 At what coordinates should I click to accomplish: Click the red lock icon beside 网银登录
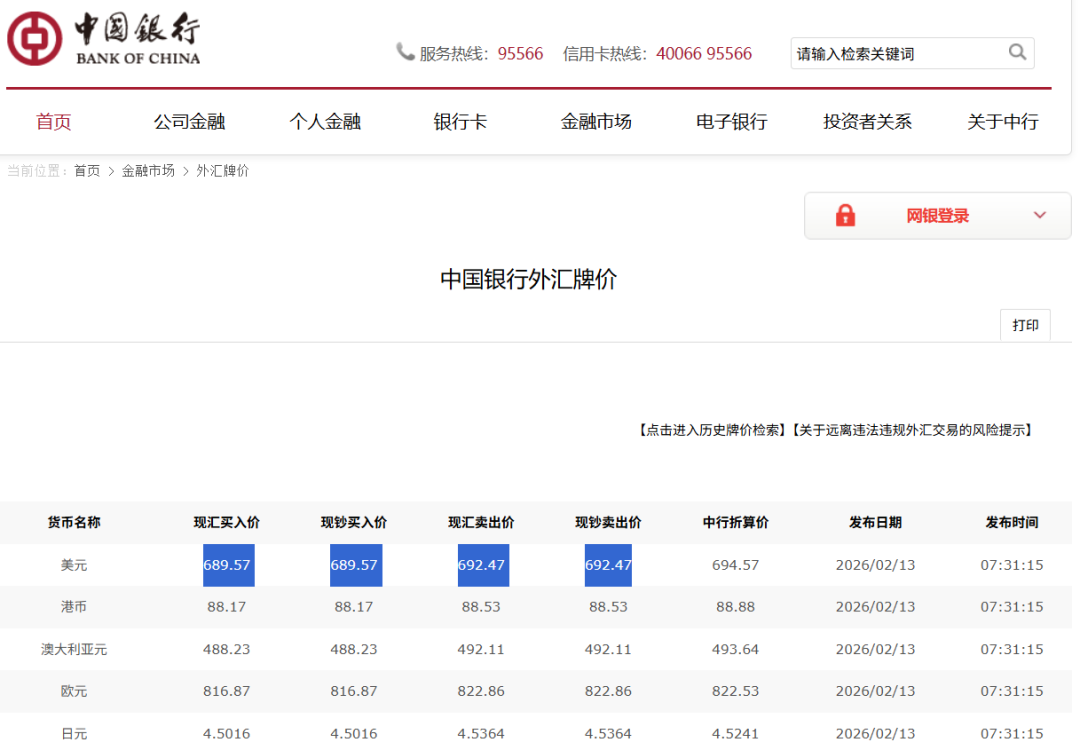pyautogui.click(x=845, y=216)
